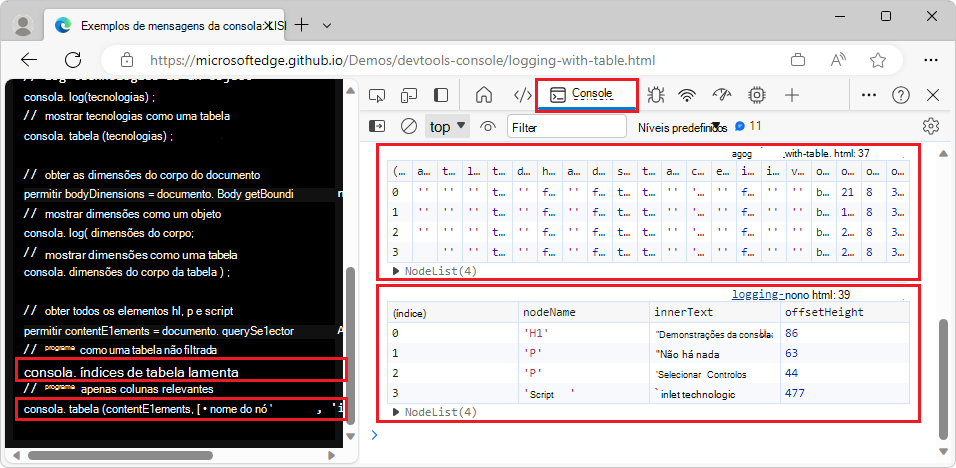Open the Memory chip tool
Image resolution: width=956 pixels, height=468 pixels.
757,95
